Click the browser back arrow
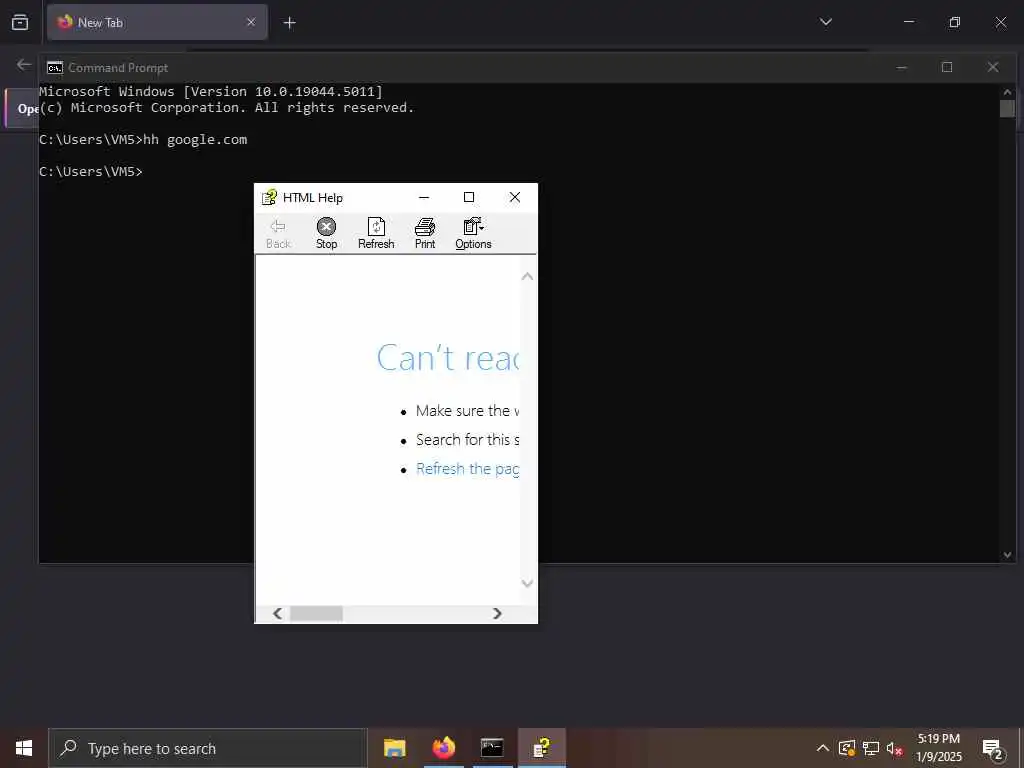Viewport: 1024px width, 768px height. tap(24, 65)
